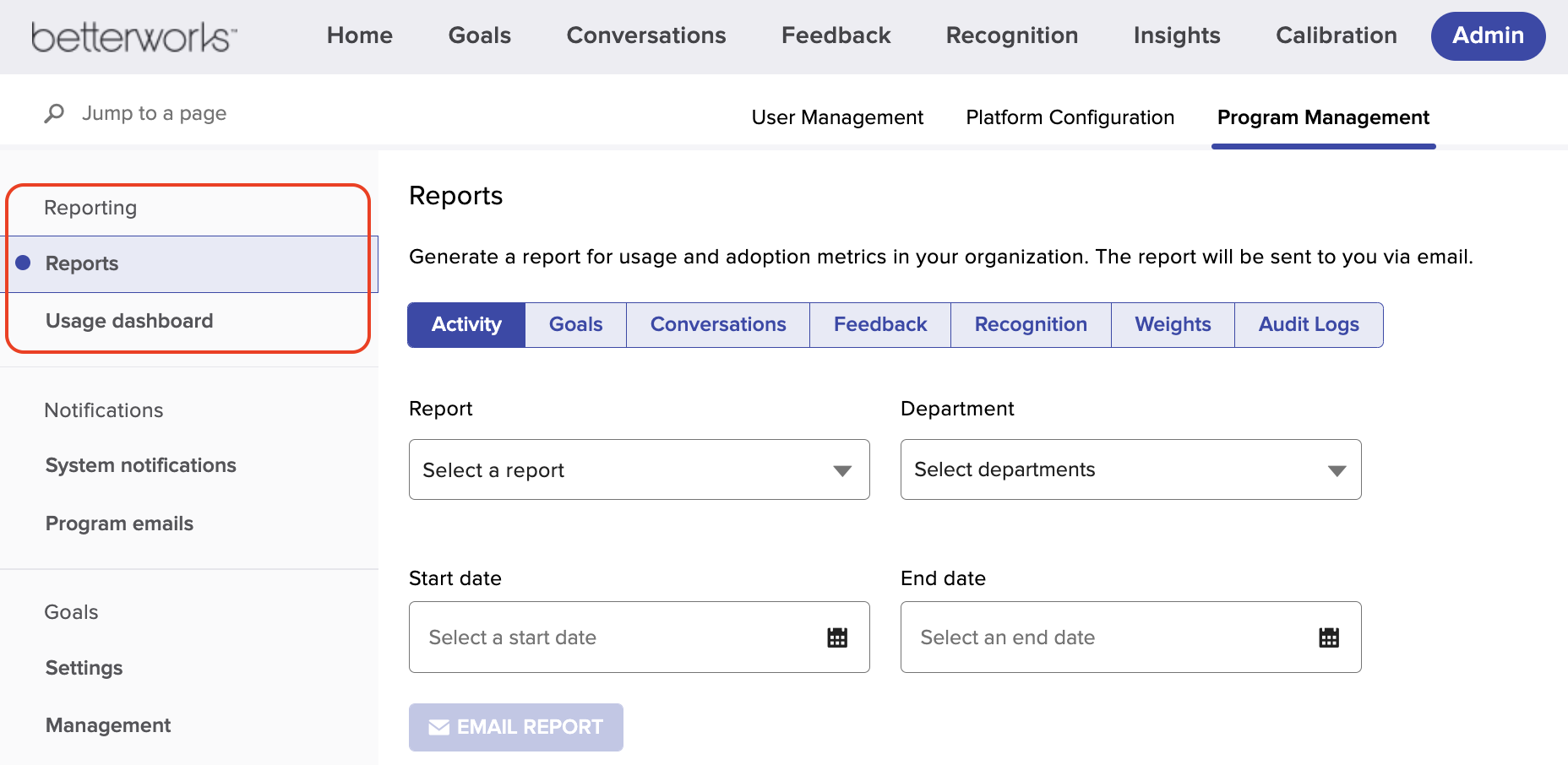This screenshot has height=765, width=1568.
Task: Select the Goals report tab
Action: click(x=576, y=325)
